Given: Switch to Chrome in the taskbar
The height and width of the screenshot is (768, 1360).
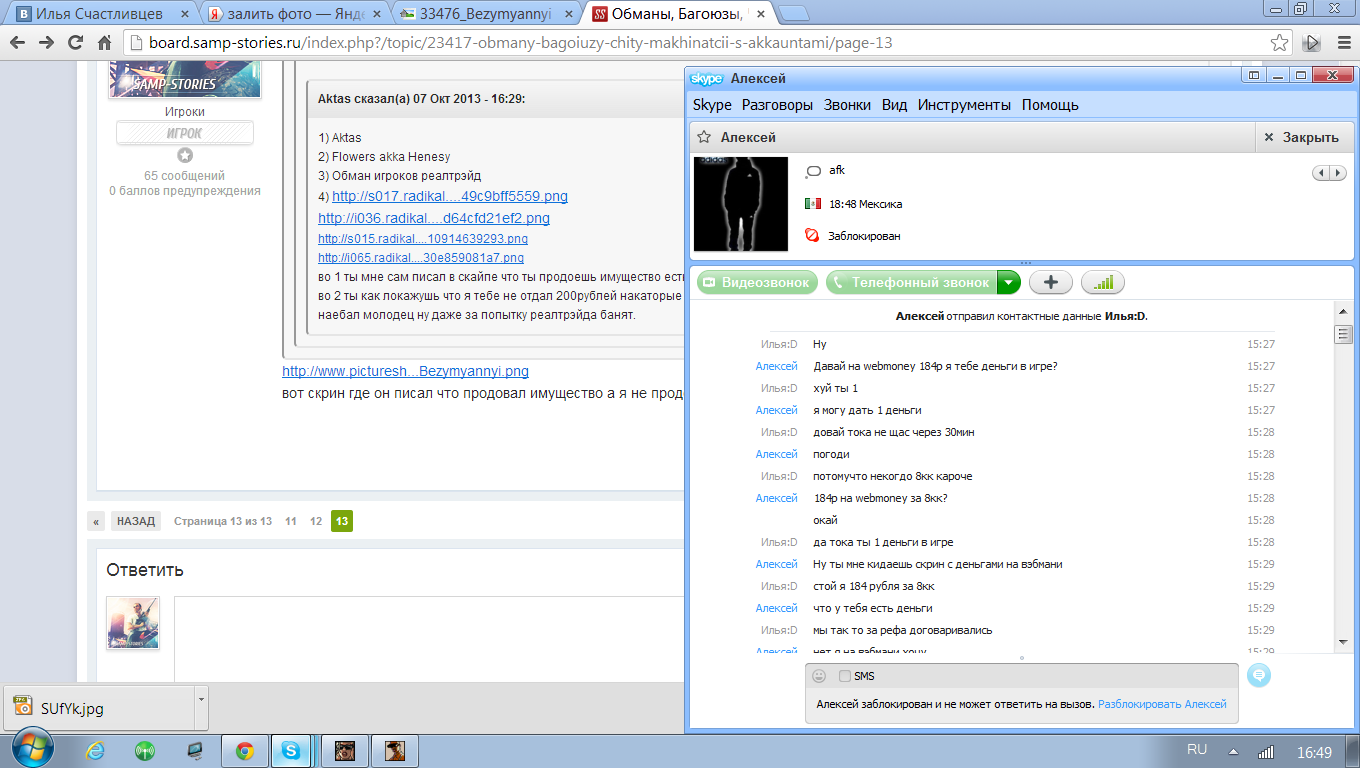Looking at the screenshot, I should point(244,749).
